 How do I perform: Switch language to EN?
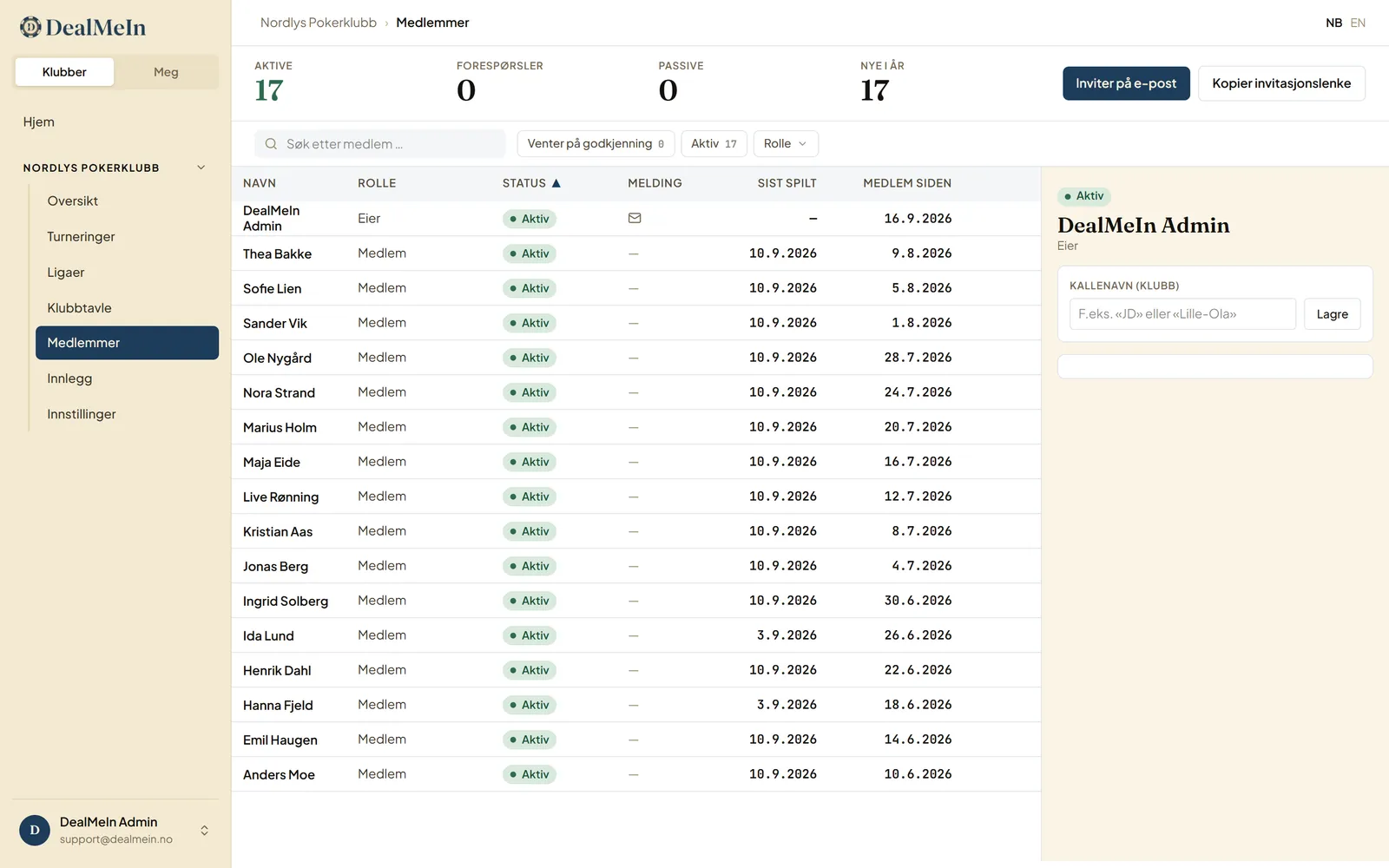coord(1358,23)
